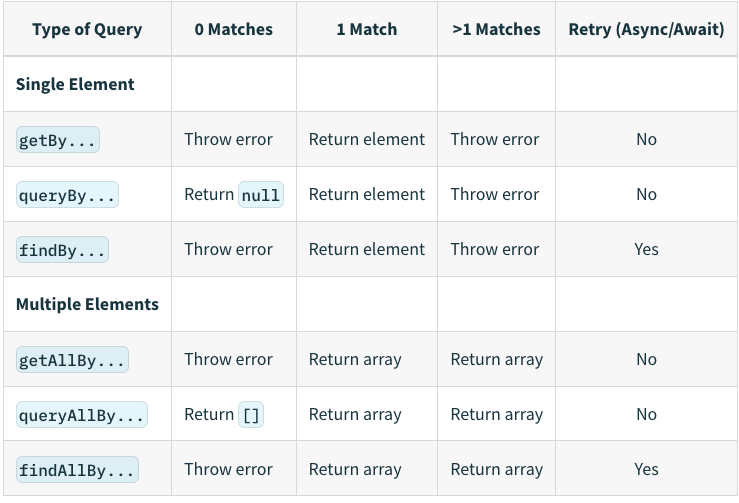Image resolution: width=739 pixels, height=503 pixels.
Task: Click the getBy... code label
Action: [57, 140]
